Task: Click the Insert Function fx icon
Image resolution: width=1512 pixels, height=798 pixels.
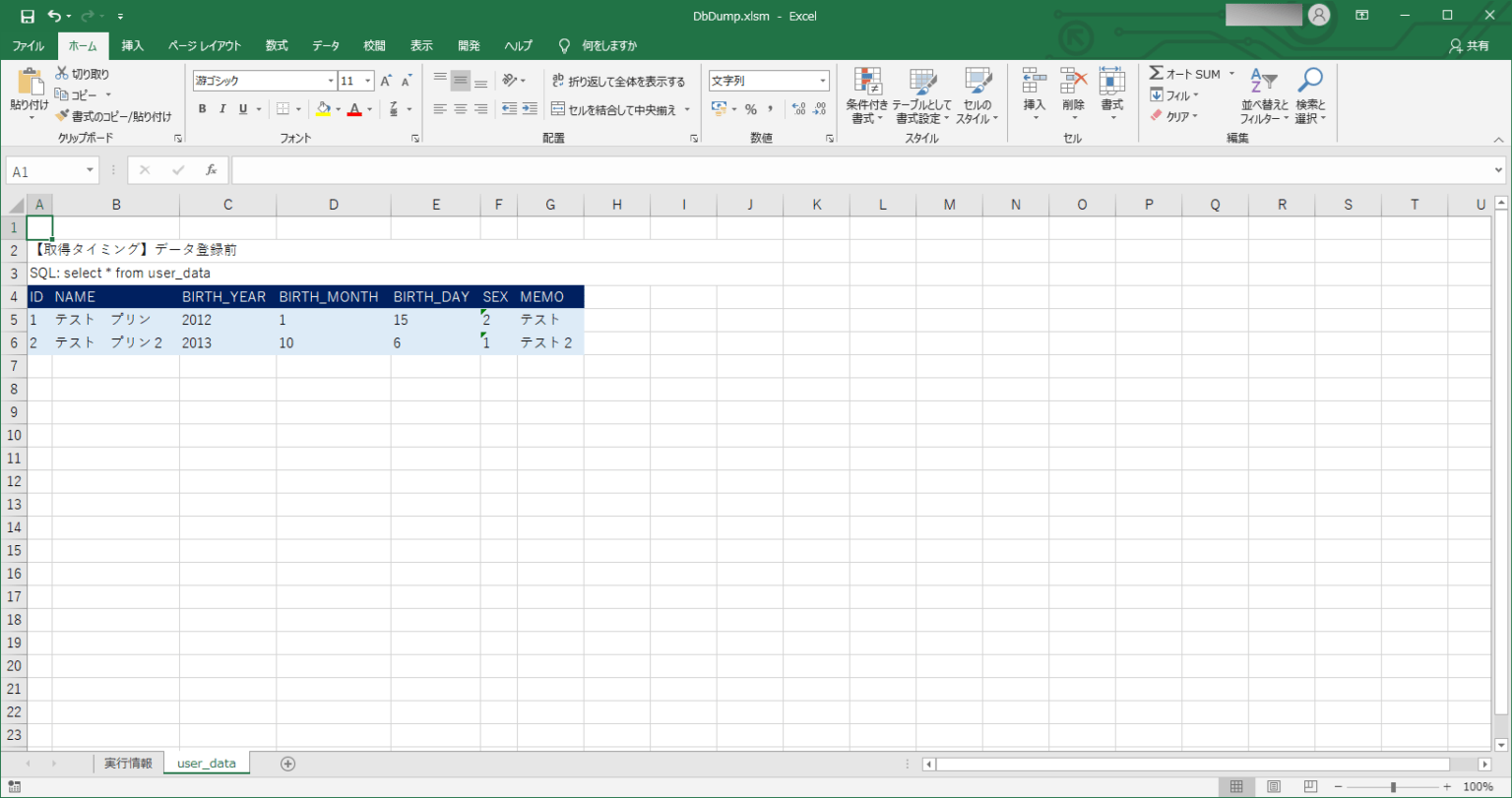Action: pos(211,170)
